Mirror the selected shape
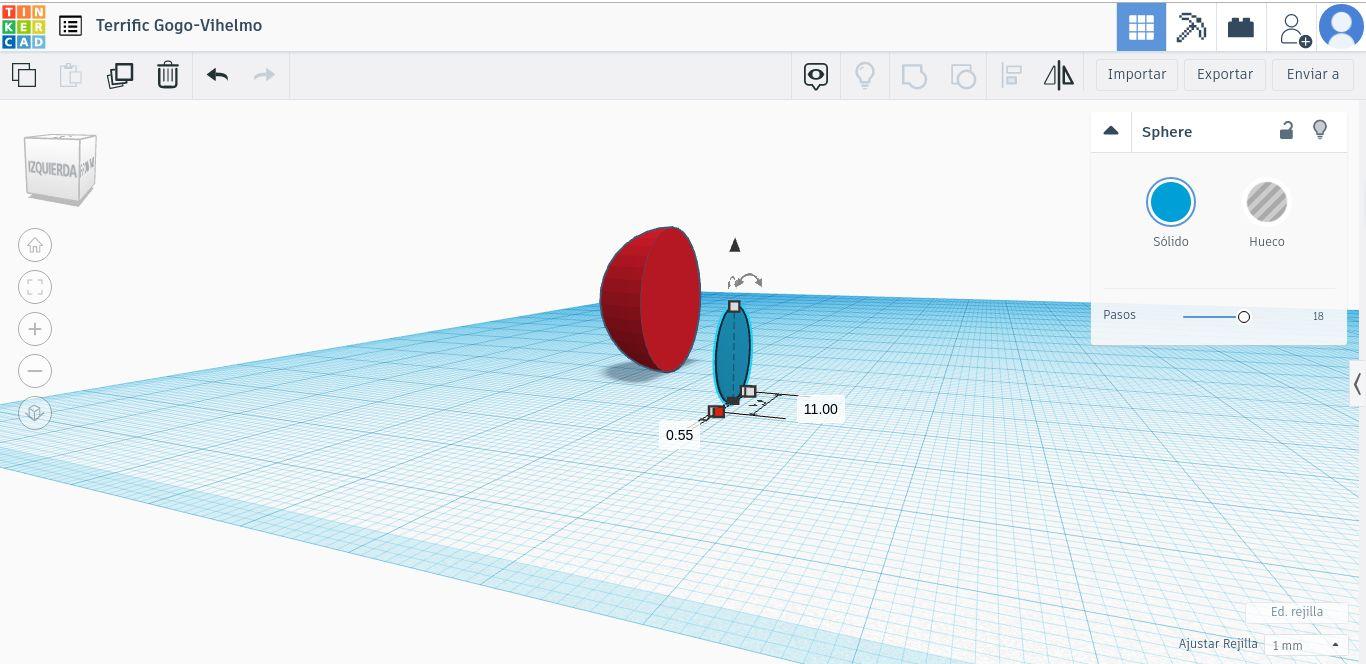The height and width of the screenshot is (664, 1366). click(x=1058, y=75)
